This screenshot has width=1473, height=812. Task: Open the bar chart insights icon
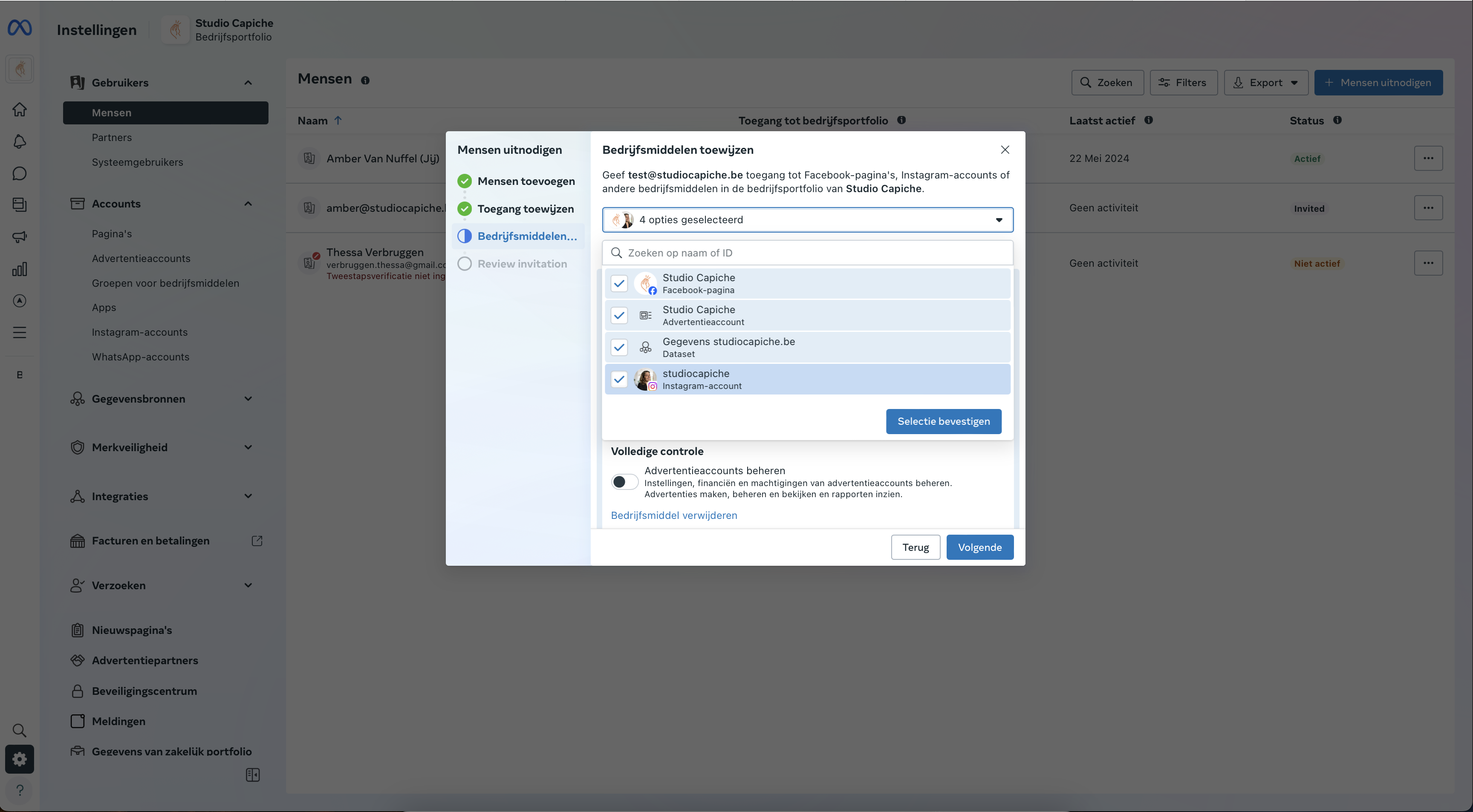pyautogui.click(x=20, y=268)
